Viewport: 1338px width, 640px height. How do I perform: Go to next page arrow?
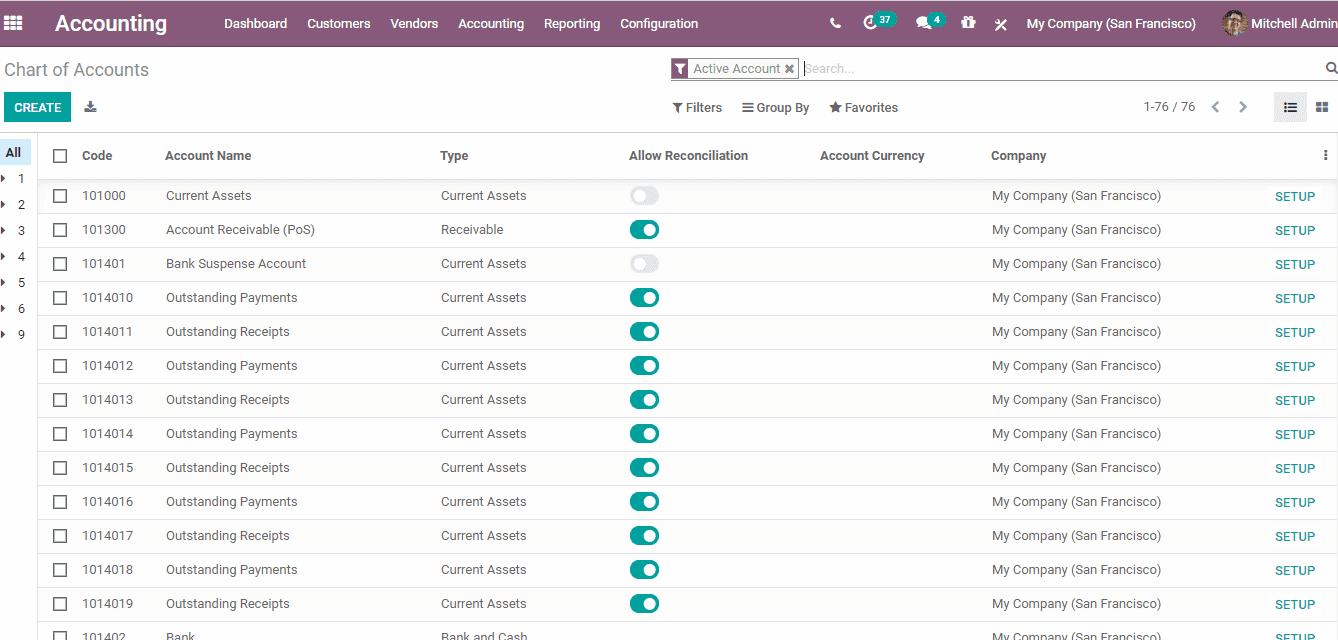[1243, 107]
